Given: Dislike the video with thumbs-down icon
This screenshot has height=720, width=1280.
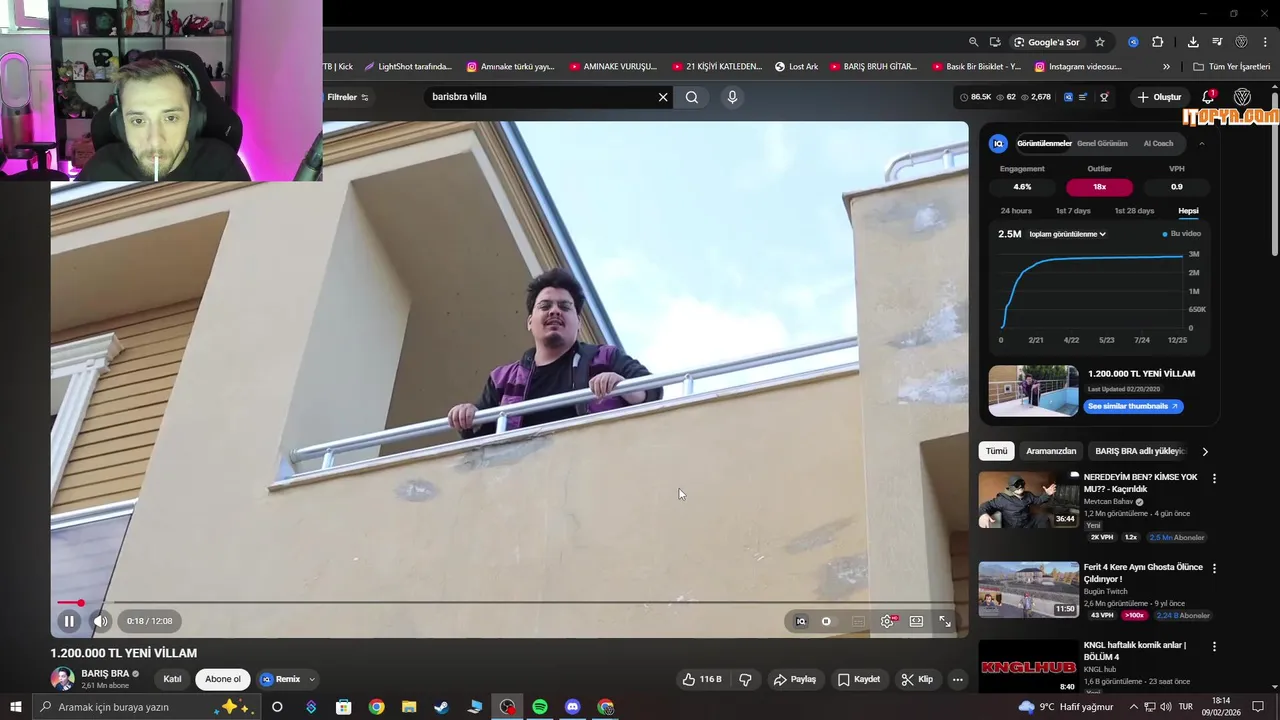Looking at the screenshot, I should click(x=745, y=679).
